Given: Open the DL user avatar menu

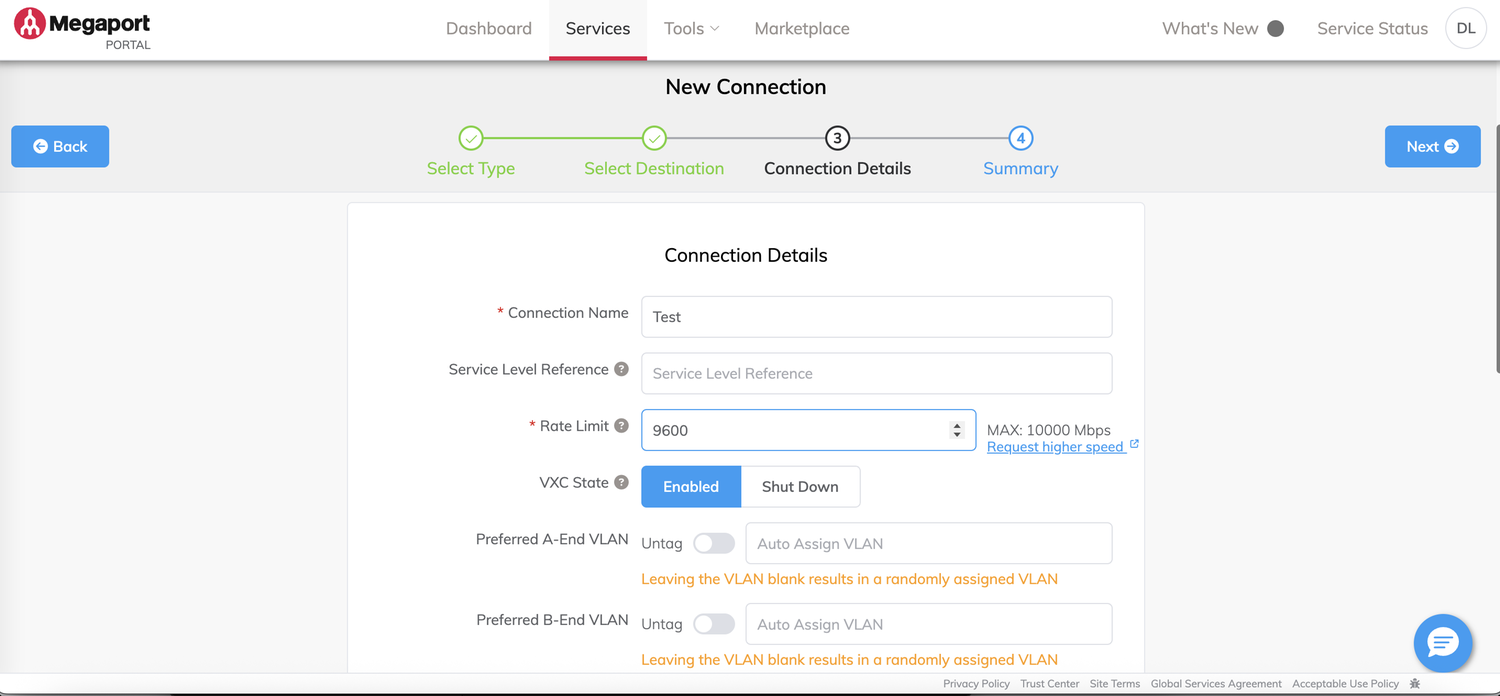Looking at the screenshot, I should (1466, 29).
